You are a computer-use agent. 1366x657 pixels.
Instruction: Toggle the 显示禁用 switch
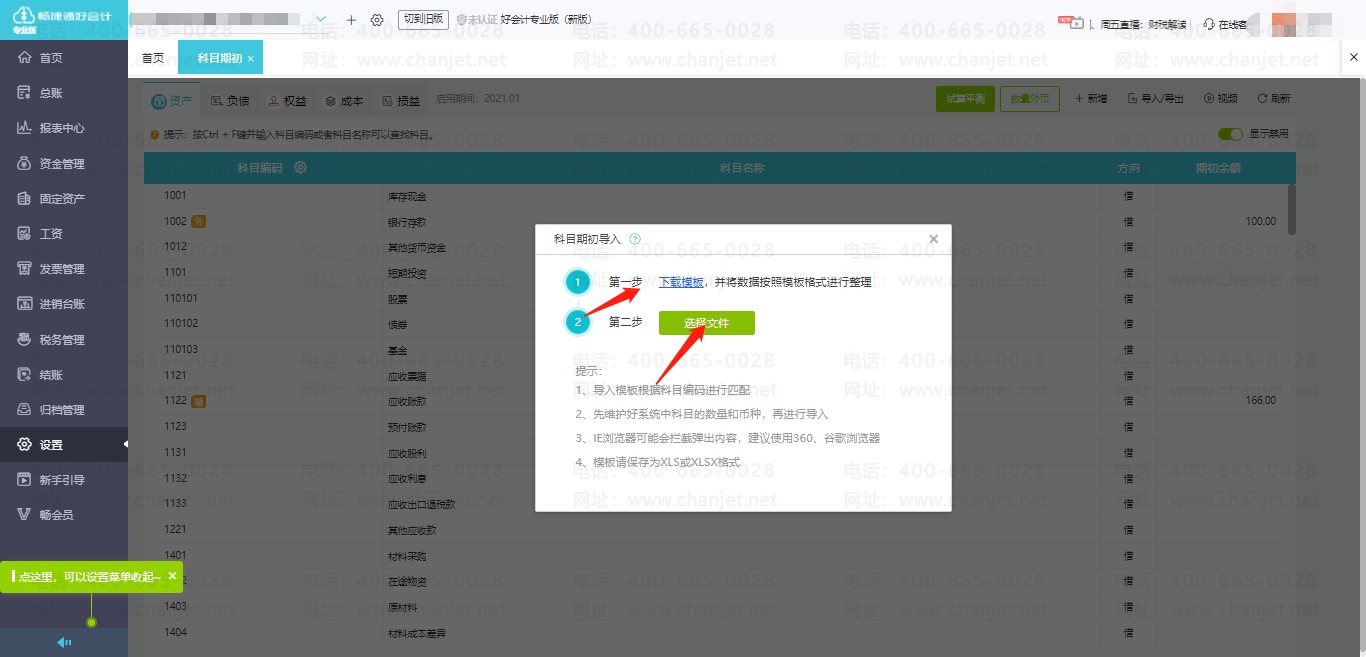[x=1230, y=134]
